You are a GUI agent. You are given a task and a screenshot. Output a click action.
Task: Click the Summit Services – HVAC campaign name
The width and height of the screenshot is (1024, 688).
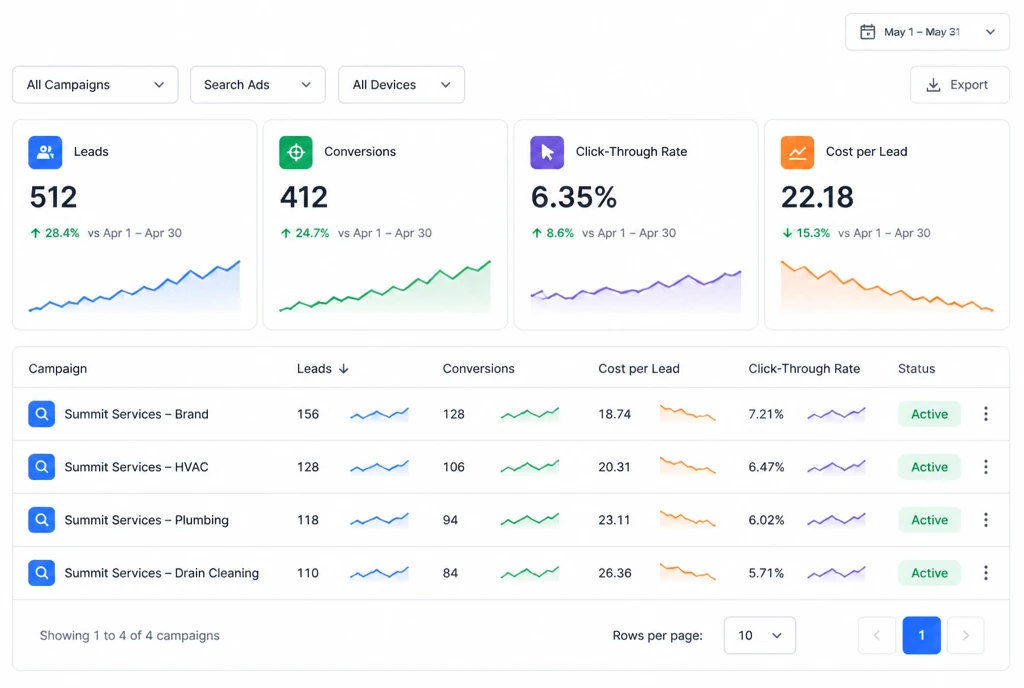(x=136, y=467)
